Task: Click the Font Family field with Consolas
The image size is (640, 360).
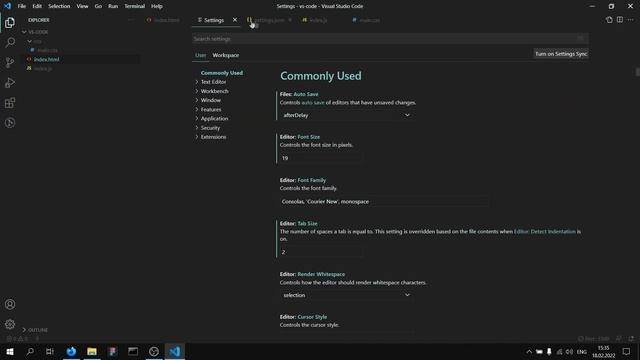Action: click(384, 201)
